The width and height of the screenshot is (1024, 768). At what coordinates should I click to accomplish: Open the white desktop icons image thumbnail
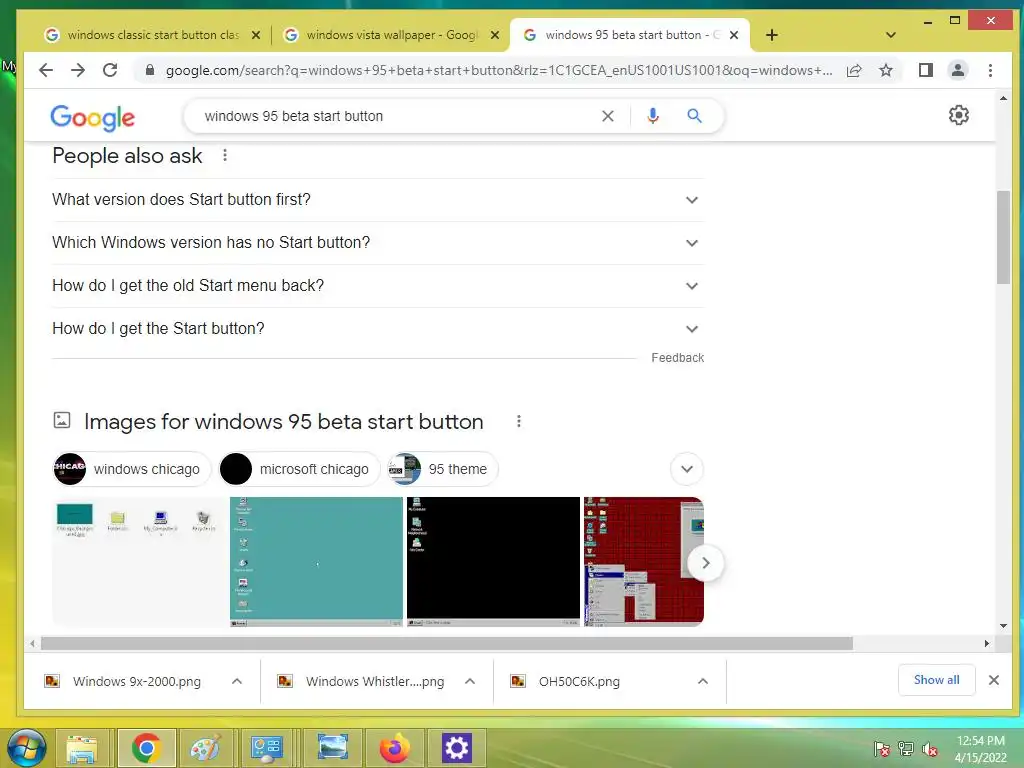pos(139,562)
